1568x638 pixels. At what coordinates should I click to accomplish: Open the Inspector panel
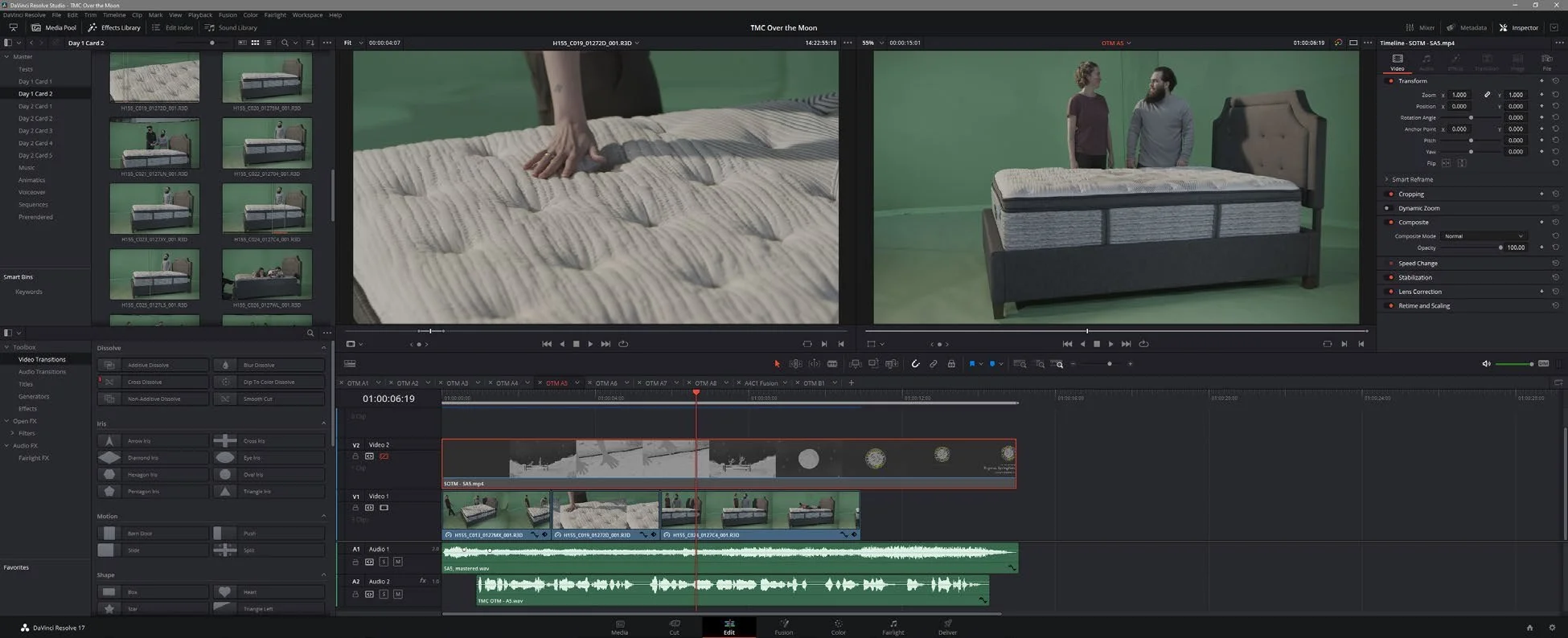pos(1518,27)
